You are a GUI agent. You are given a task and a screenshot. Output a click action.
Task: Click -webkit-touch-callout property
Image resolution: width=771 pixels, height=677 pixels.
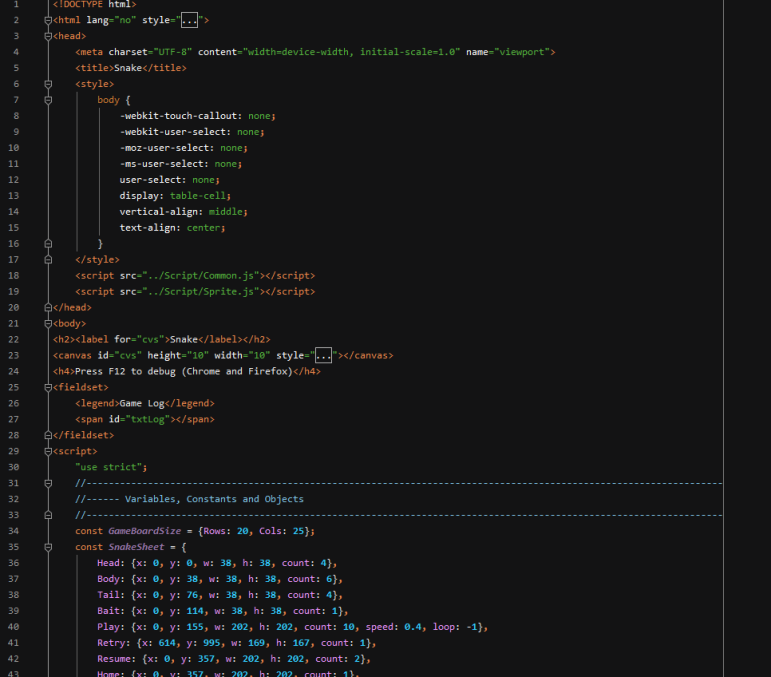pyautogui.click(x=178, y=116)
